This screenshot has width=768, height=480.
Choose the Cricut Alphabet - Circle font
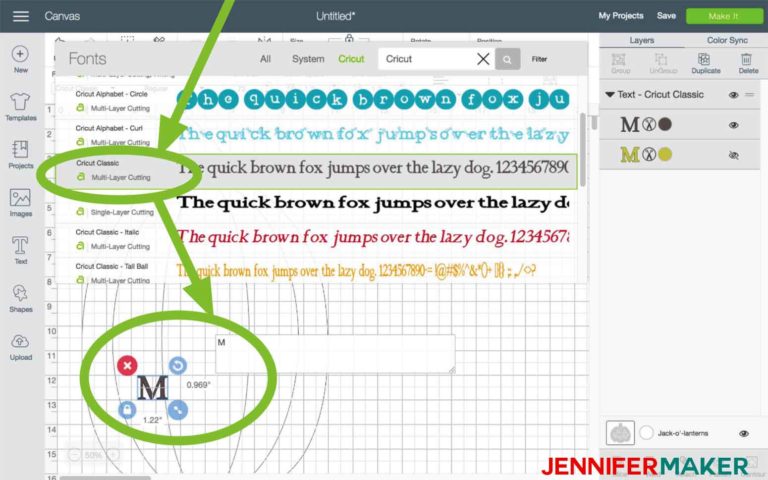point(316,100)
